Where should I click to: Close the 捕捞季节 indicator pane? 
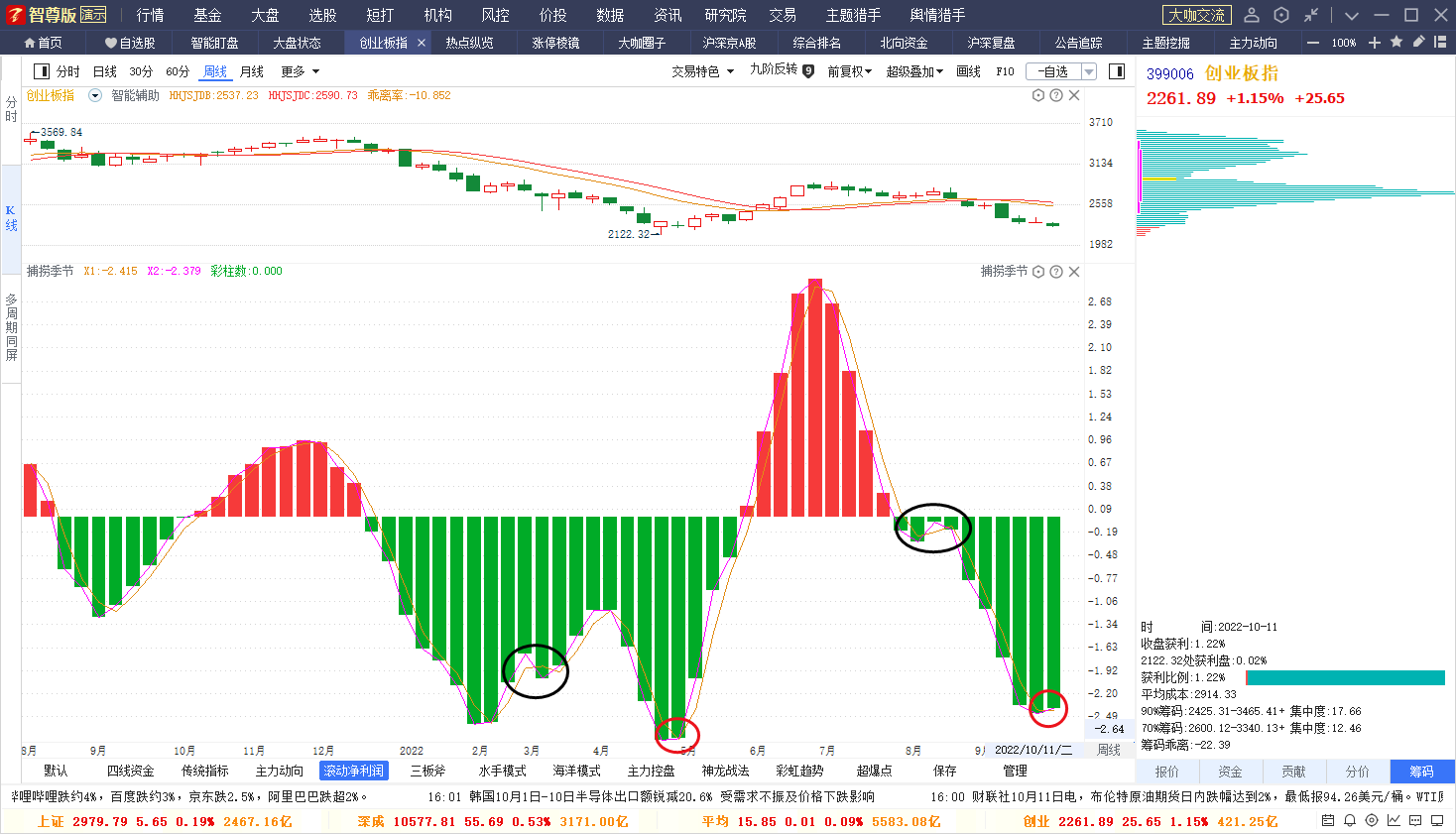click(x=1074, y=271)
